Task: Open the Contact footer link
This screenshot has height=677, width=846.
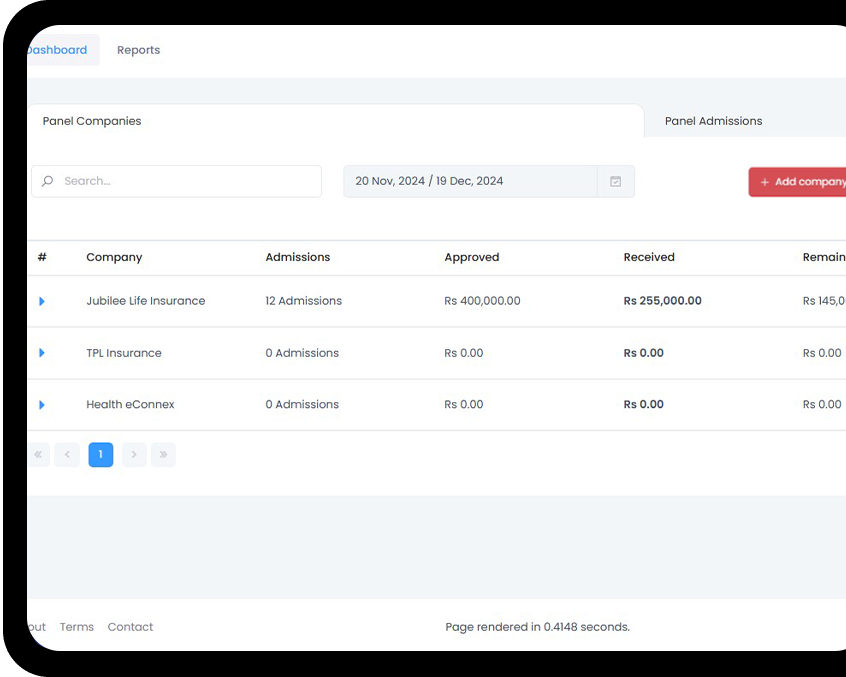Action: (x=130, y=627)
